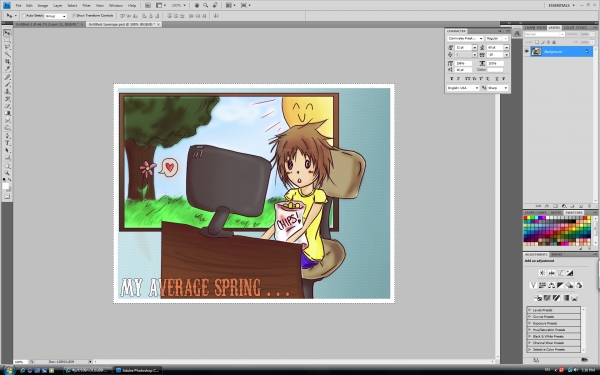Click the Zoom tool in the application bar
The height and width of the screenshot is (375, 600).
tap(205, 5)
